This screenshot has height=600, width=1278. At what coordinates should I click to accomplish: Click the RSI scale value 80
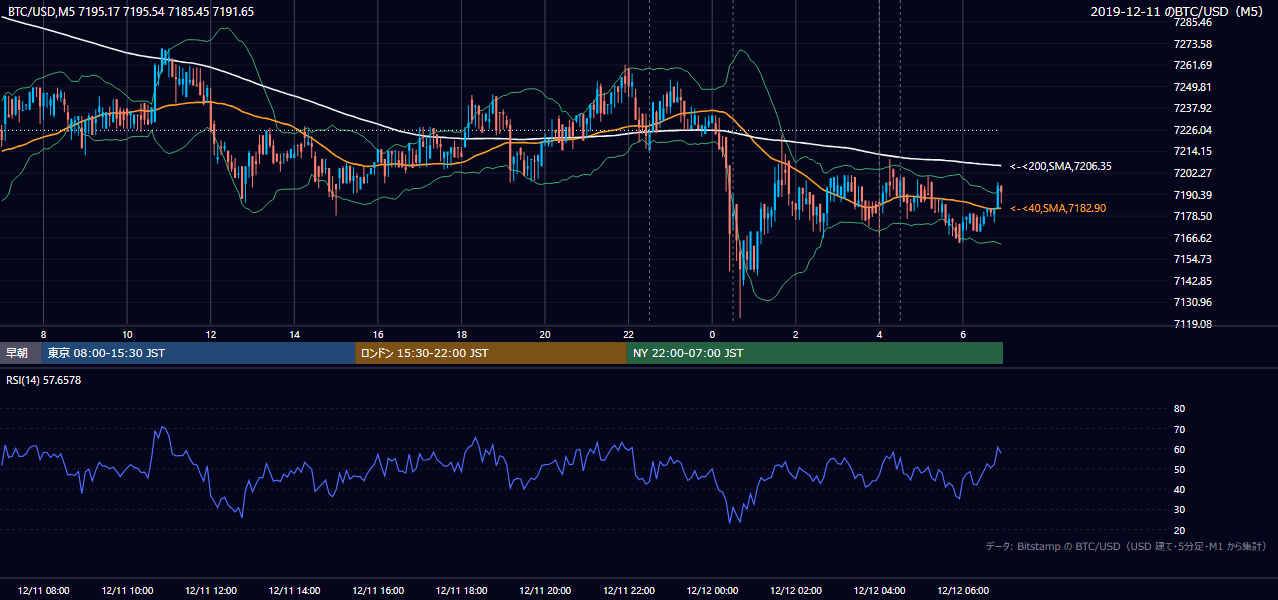[1179, 409]
